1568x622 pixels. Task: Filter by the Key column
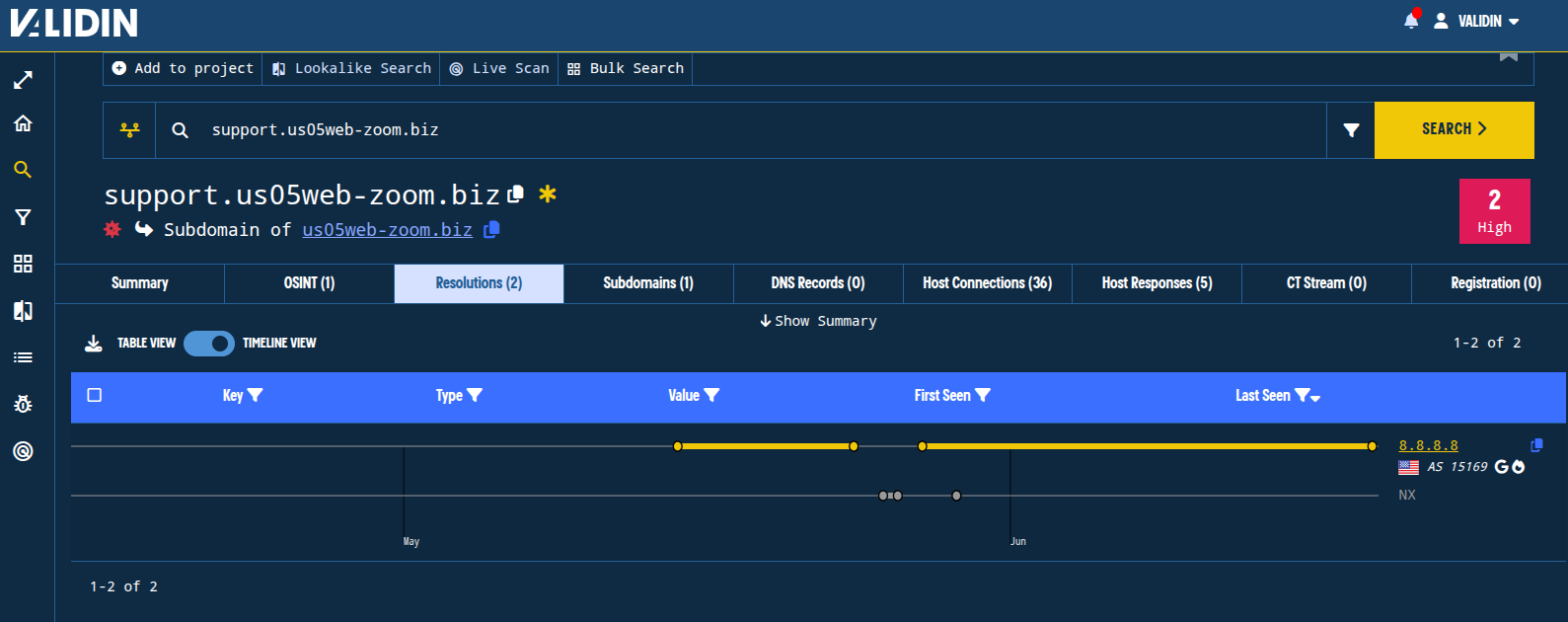click(256, 395)
